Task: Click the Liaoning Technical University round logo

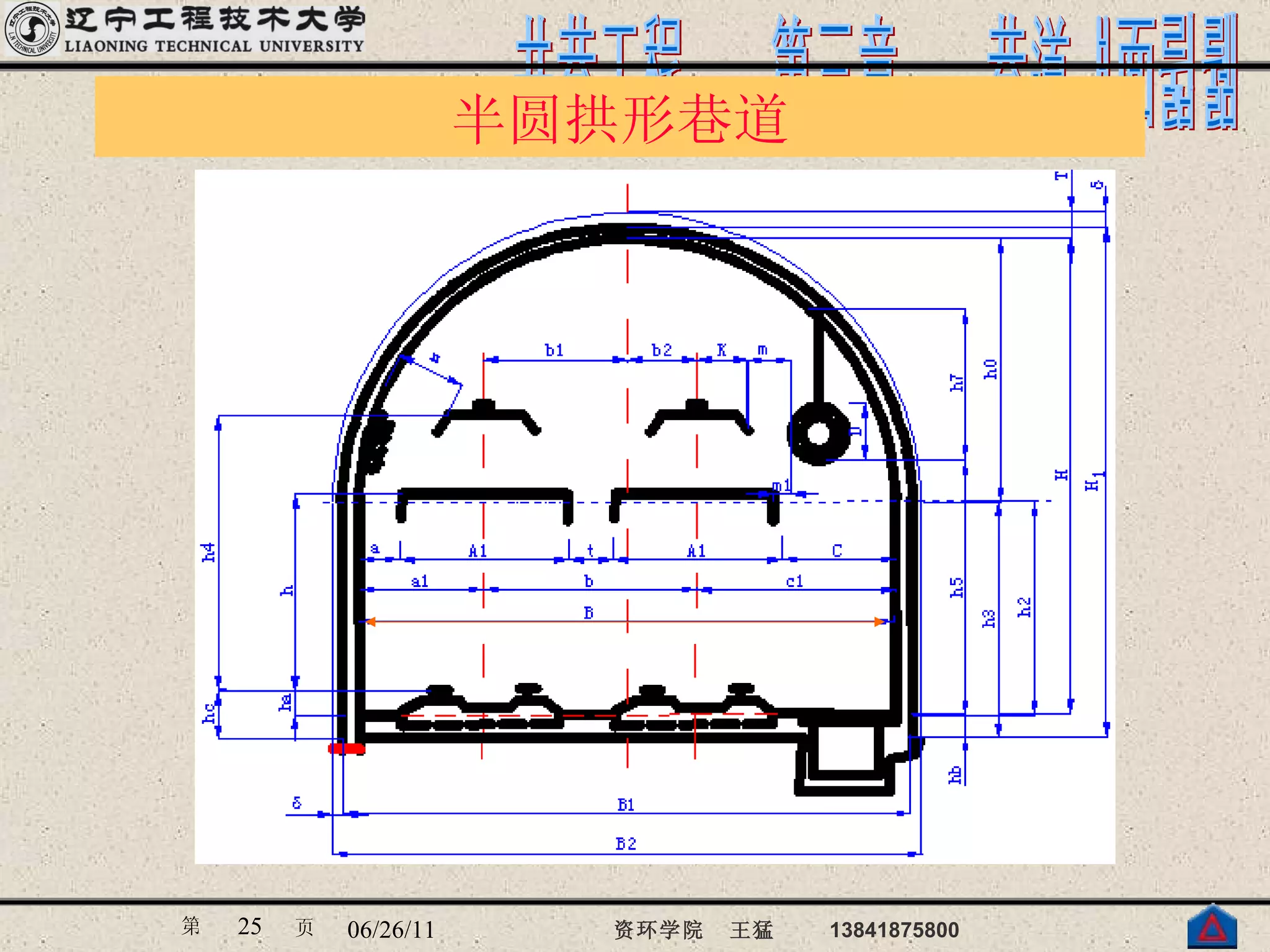Action: pos(31,29)
